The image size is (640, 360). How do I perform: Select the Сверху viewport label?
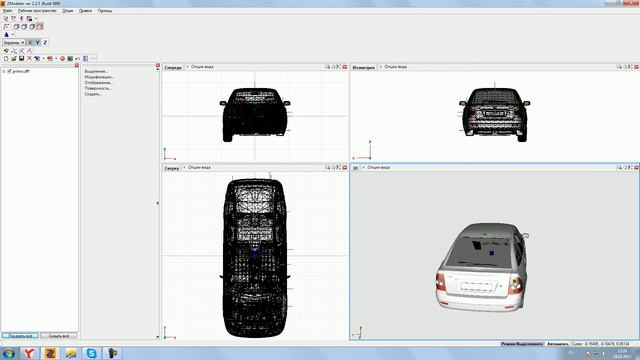171,168
